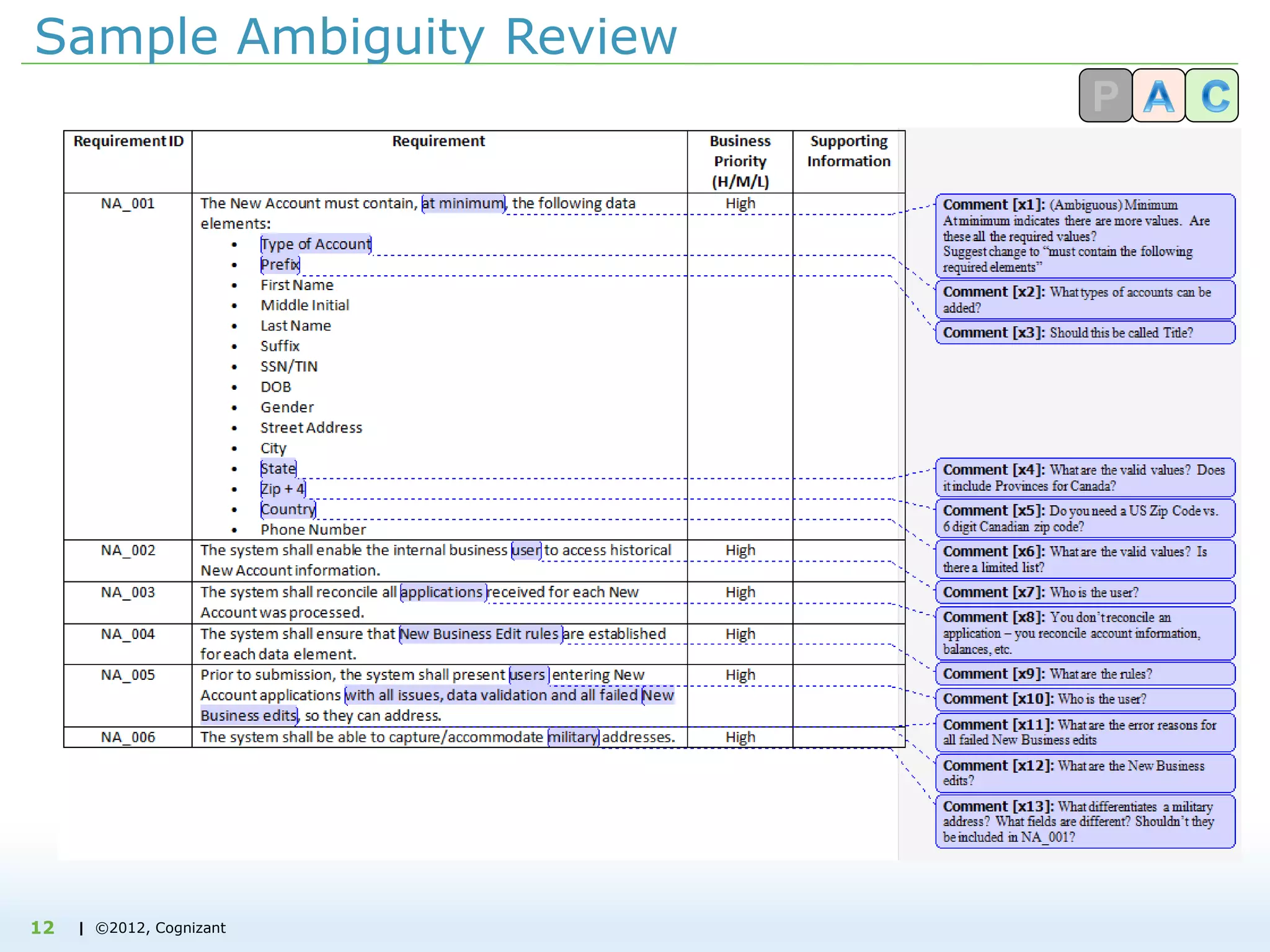Click the 'Requirement ID' column header
The height and width of the screenshot is (952, 1270).
[128, 141]
